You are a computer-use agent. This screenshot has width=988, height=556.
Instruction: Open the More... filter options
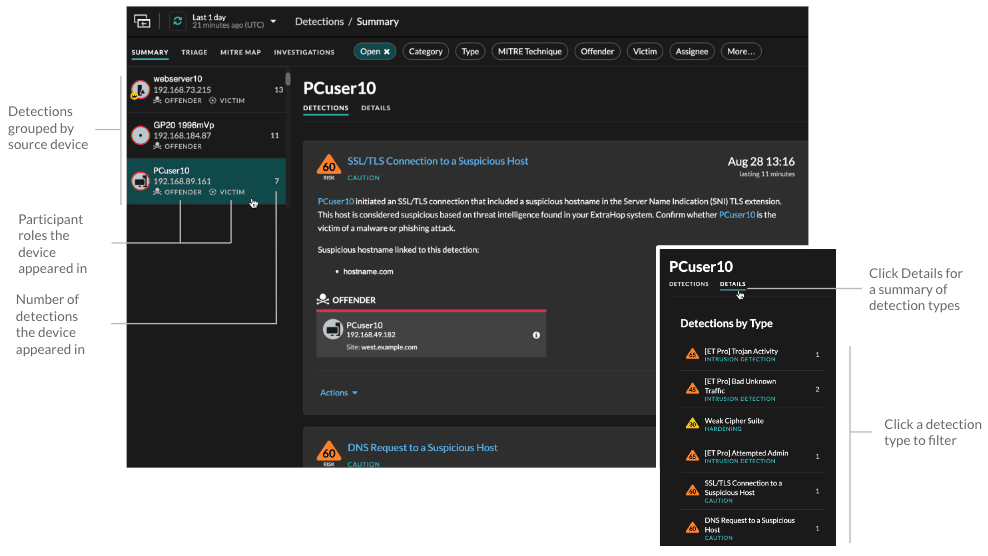click(741, 52)
